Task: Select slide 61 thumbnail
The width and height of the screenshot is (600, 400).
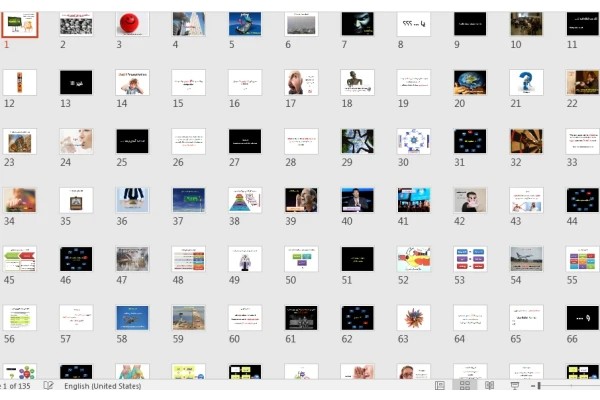Action: [x=301, y=317]
